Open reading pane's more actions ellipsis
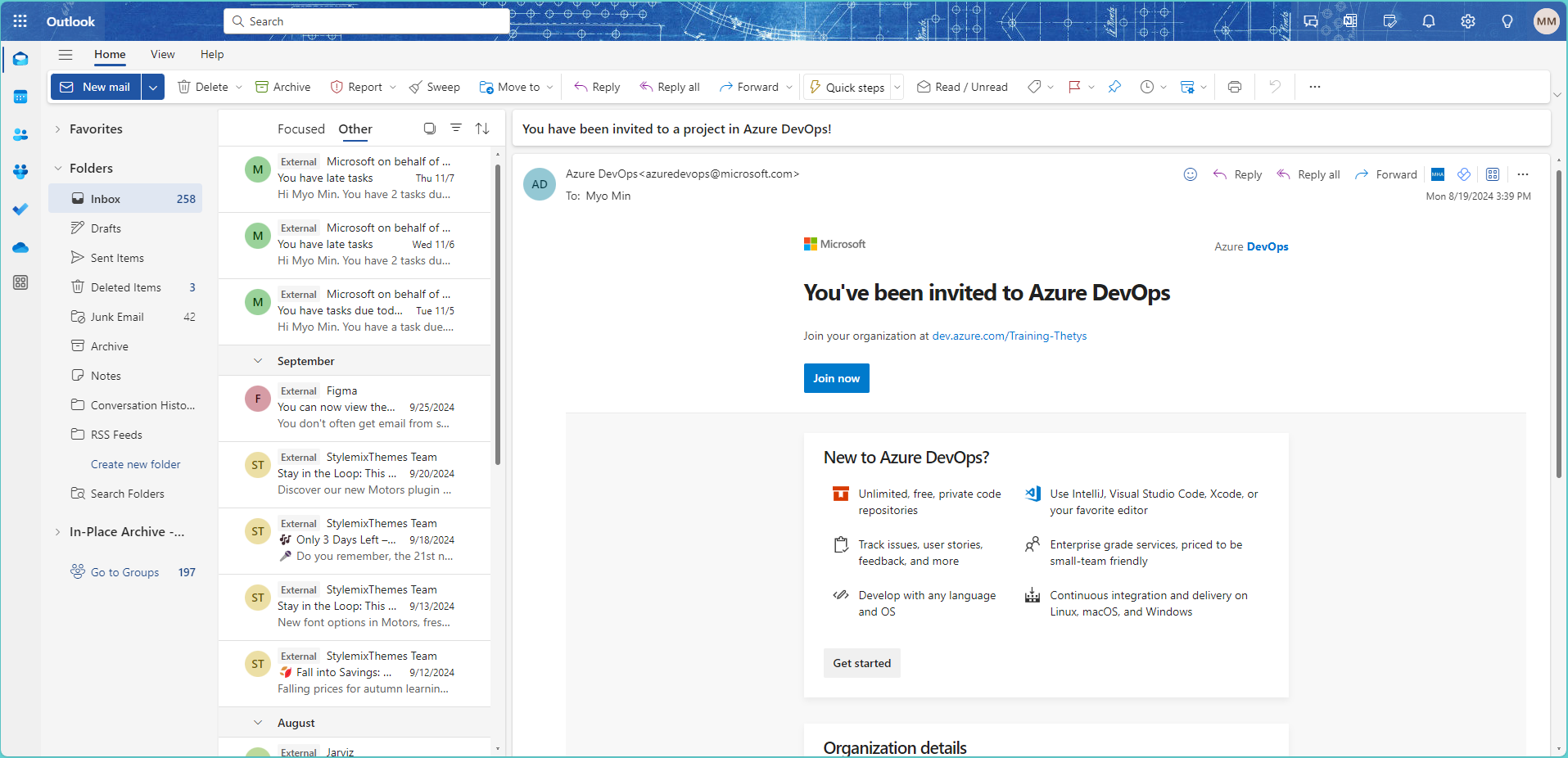 click(1523, 174)
